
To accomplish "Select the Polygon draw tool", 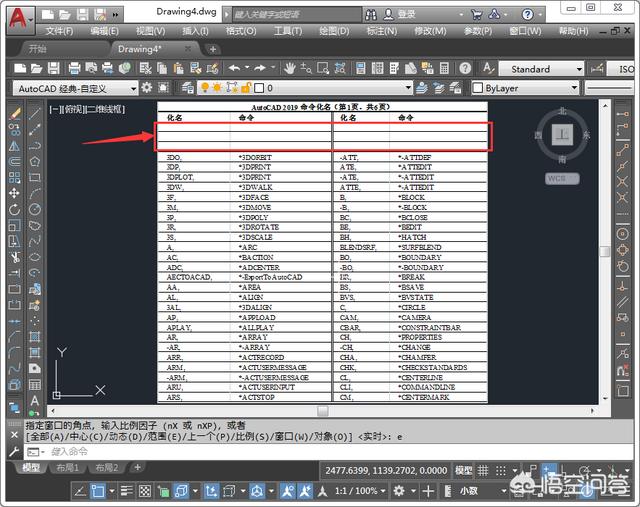I will click(35, 162).
